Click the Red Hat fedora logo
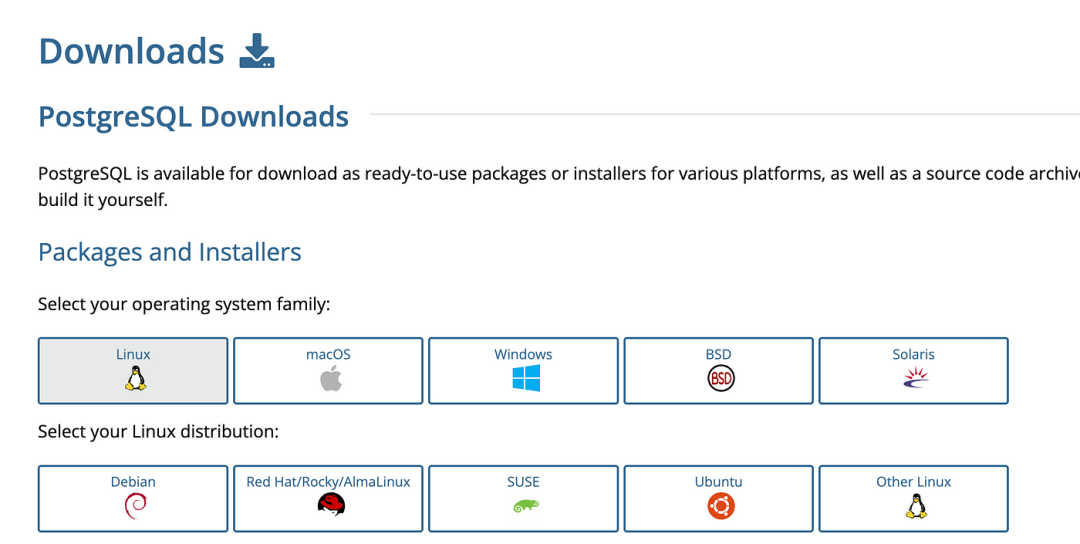Viewport: 1080px width, 544px height. click(329, 505)
